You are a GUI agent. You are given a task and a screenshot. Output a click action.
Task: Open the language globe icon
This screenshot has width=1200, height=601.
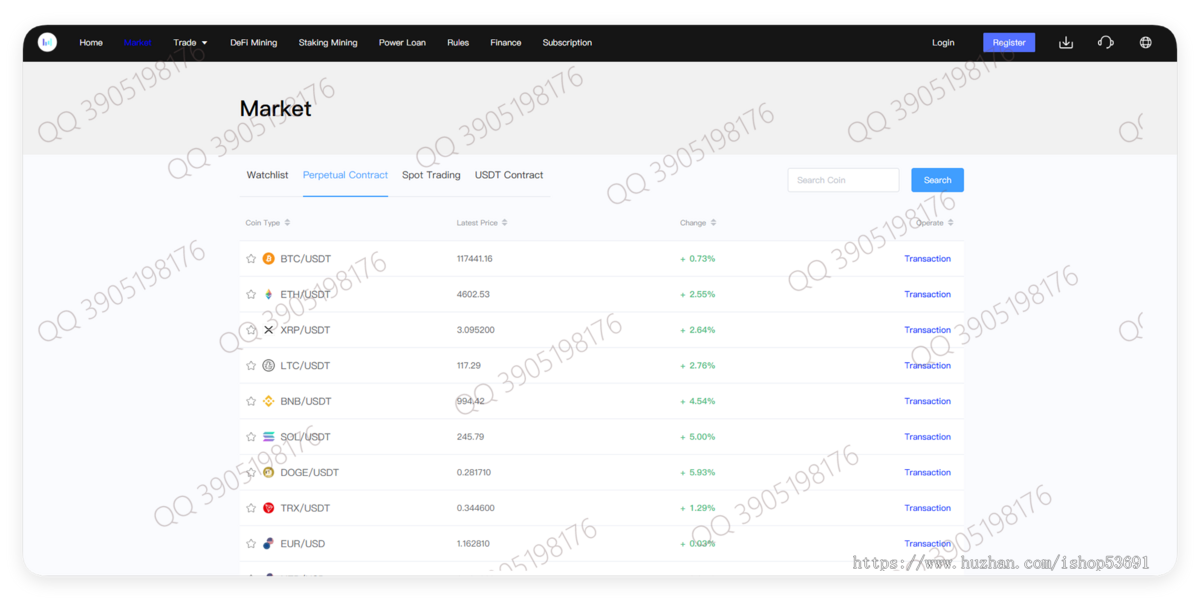(1145, 42)
